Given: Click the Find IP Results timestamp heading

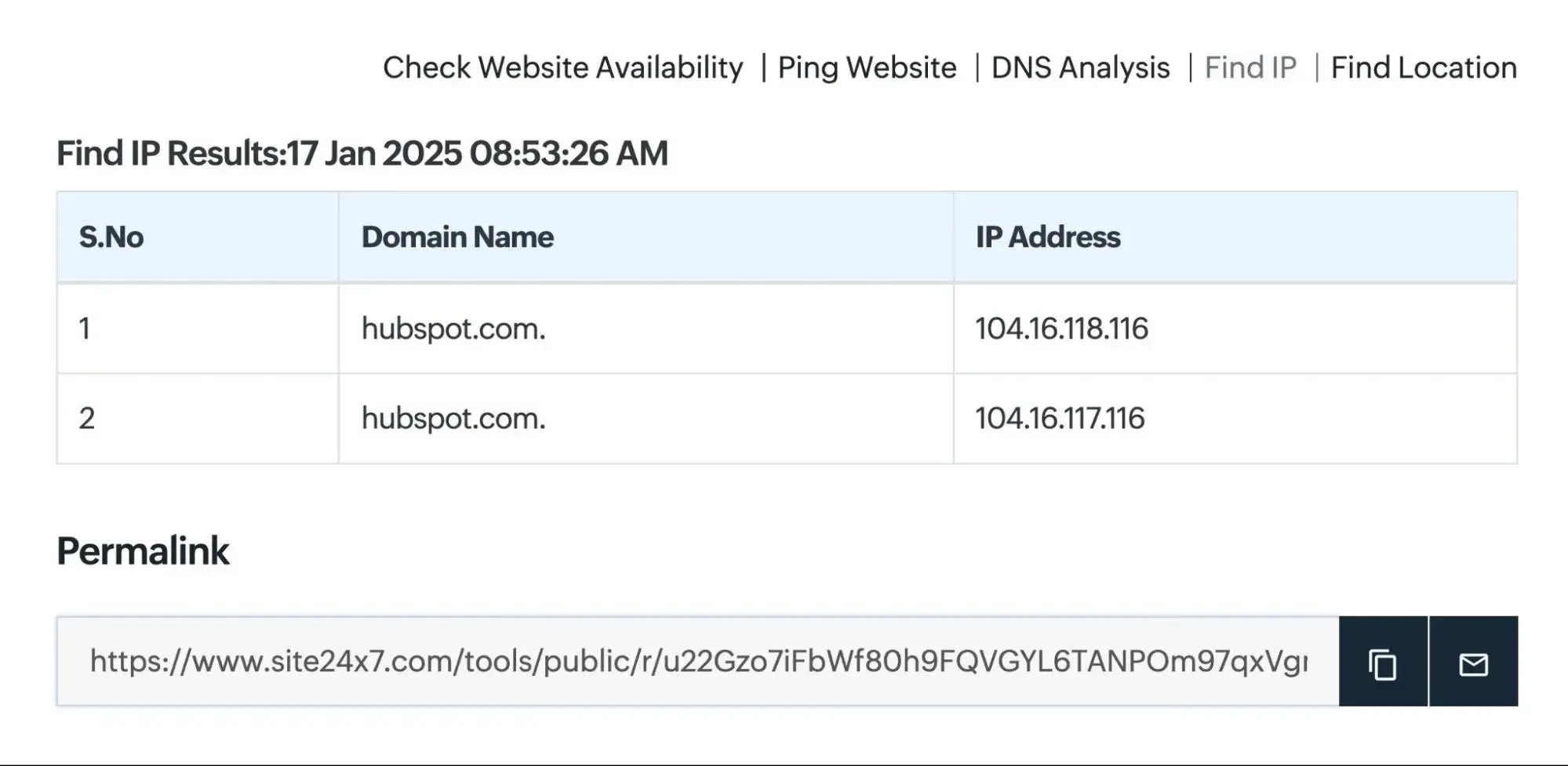Looking at the screenshot, I should [x=362, y=154].
